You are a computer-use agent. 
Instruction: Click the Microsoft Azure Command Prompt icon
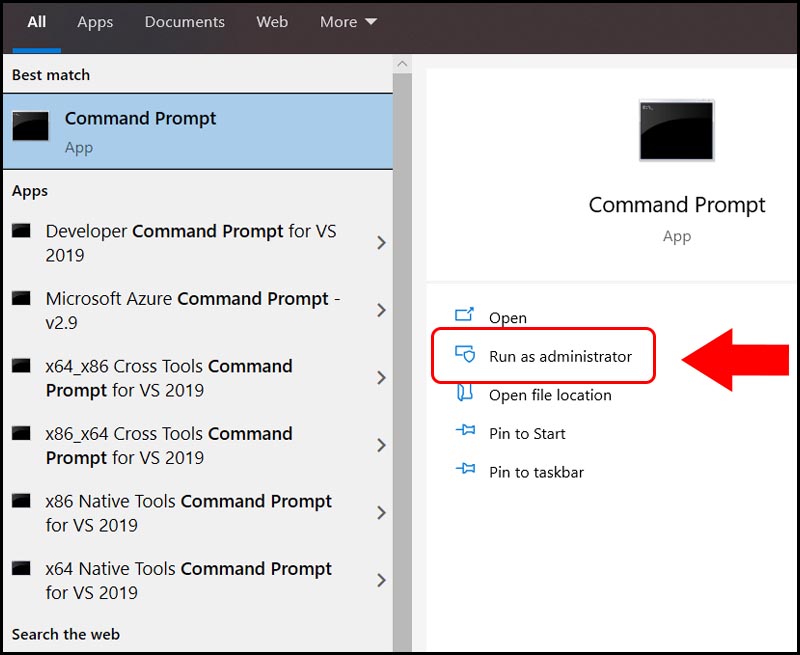22,299
